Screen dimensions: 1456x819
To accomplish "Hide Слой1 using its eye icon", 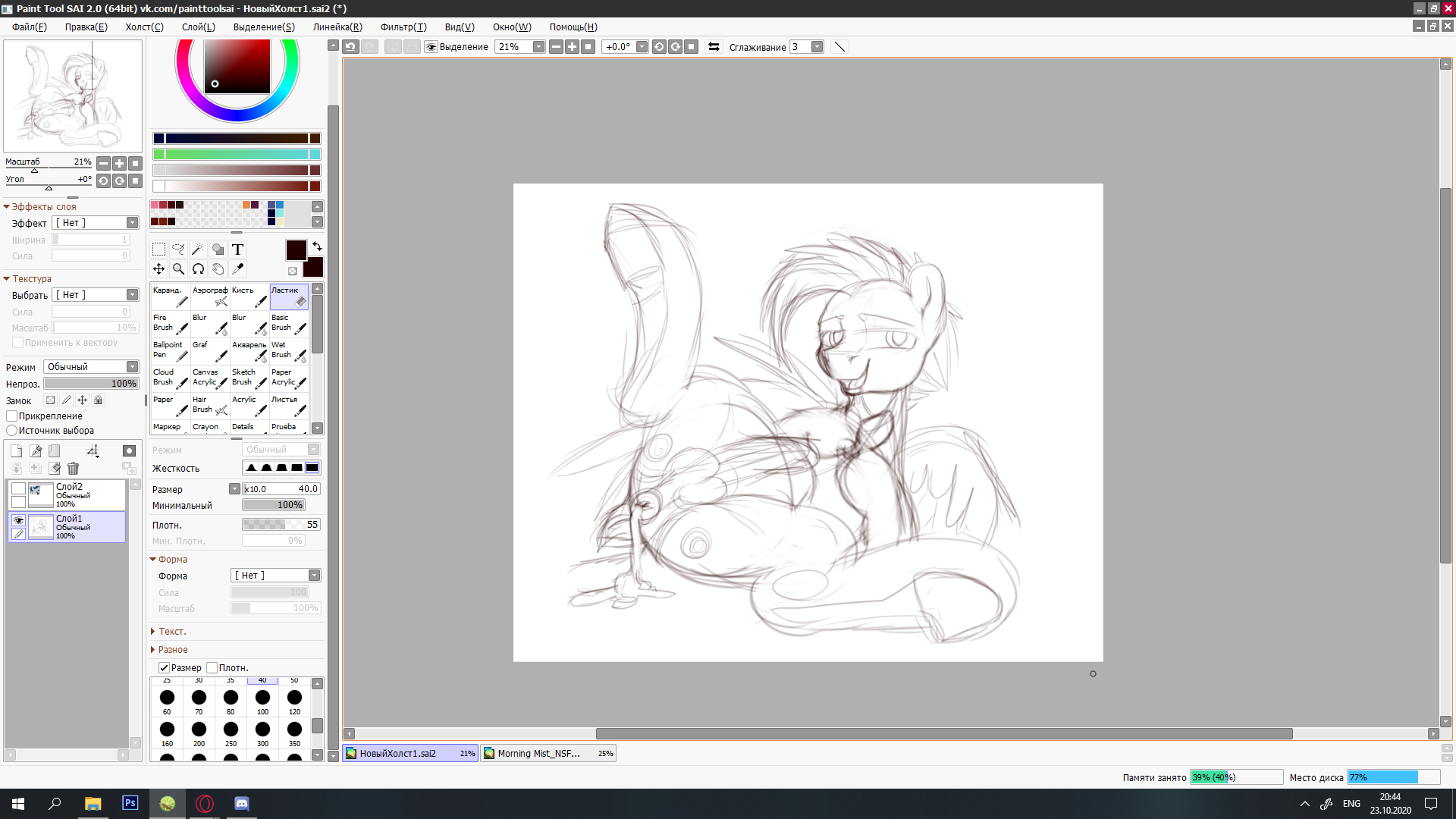I will [x=18, y=520].
